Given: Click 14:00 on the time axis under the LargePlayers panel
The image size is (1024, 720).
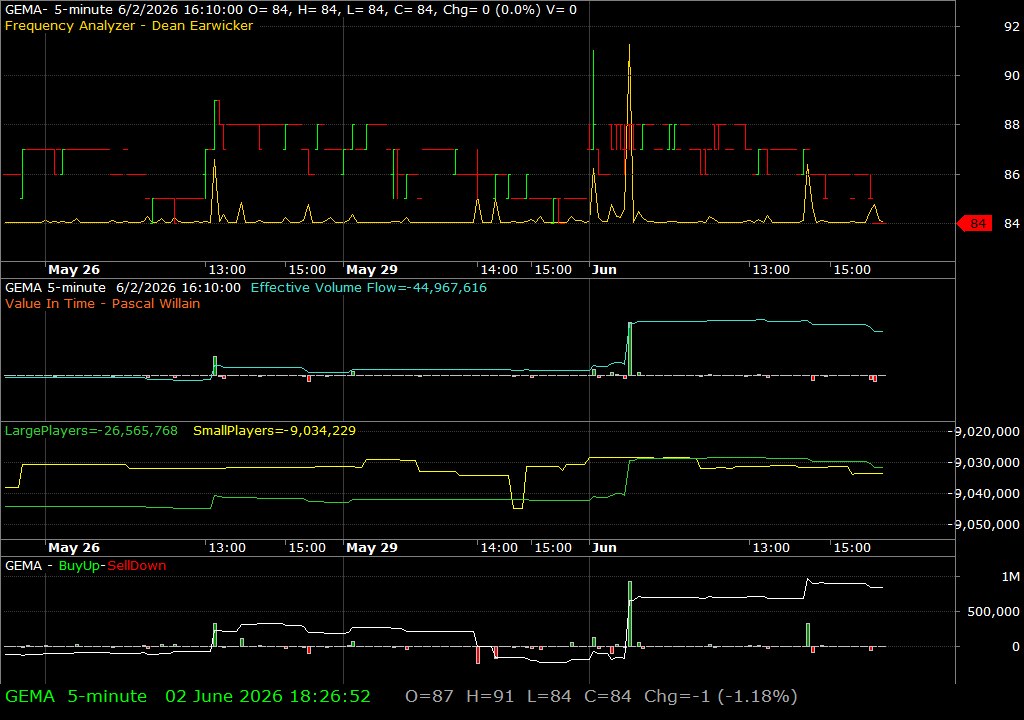Looking at the screenshot, I should 499,548.
